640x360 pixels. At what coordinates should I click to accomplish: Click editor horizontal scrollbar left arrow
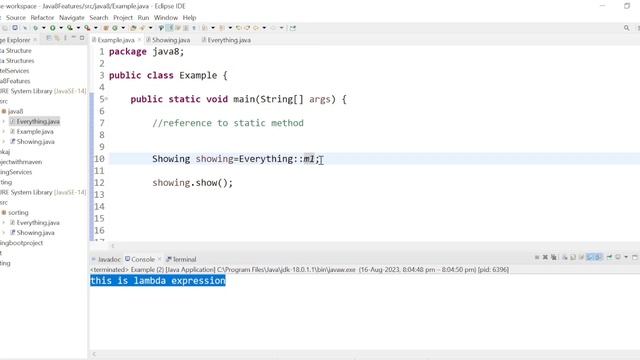pyautogui.click(x=113, y=246)
